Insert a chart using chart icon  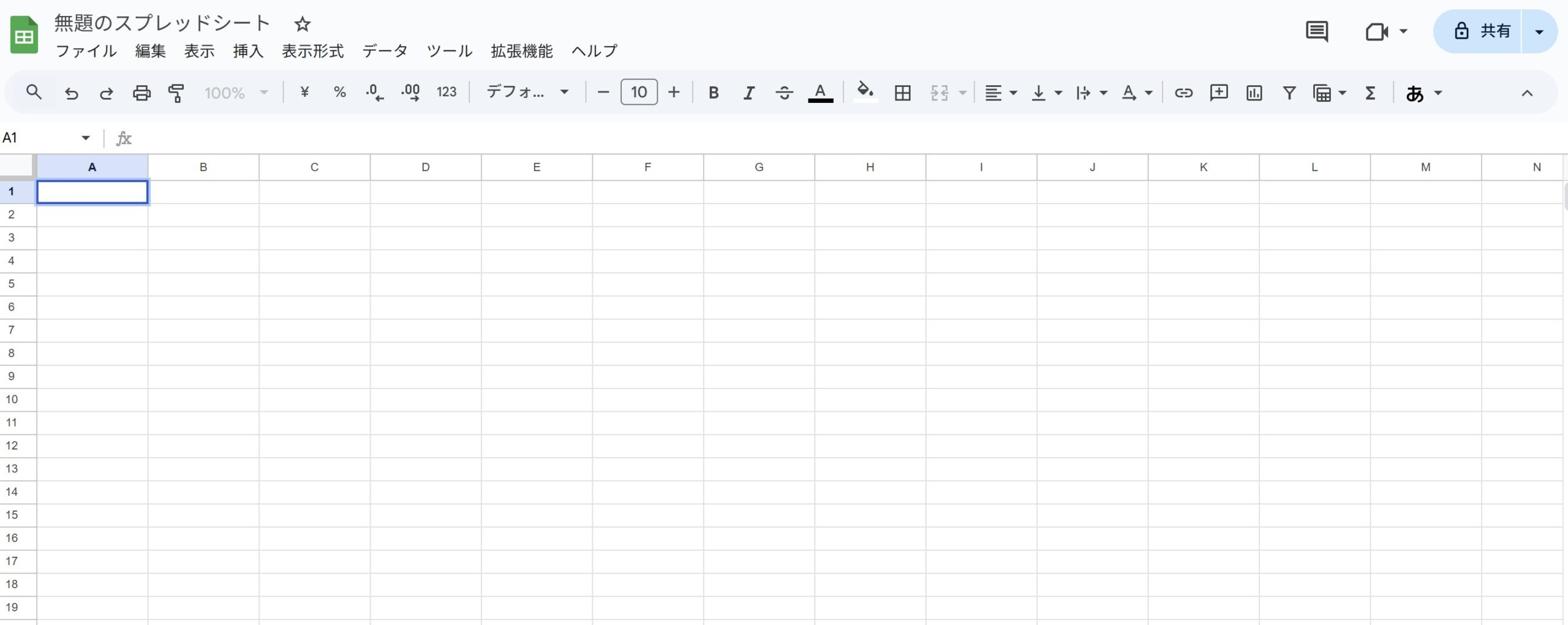(1254, 93)
